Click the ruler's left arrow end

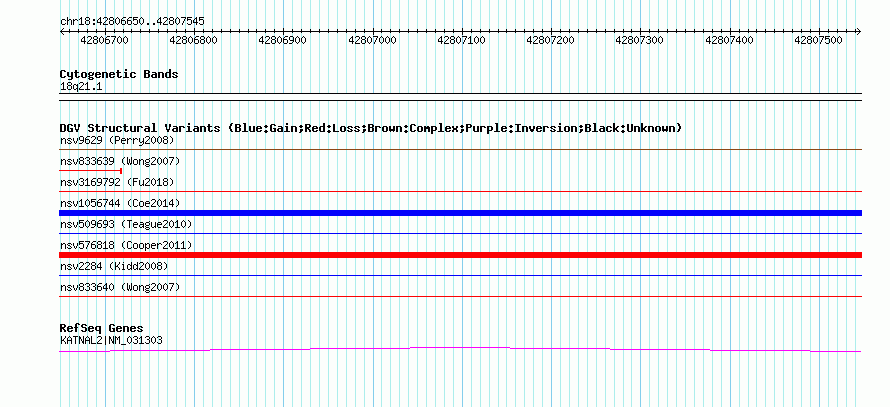click(x=62, y=32)
